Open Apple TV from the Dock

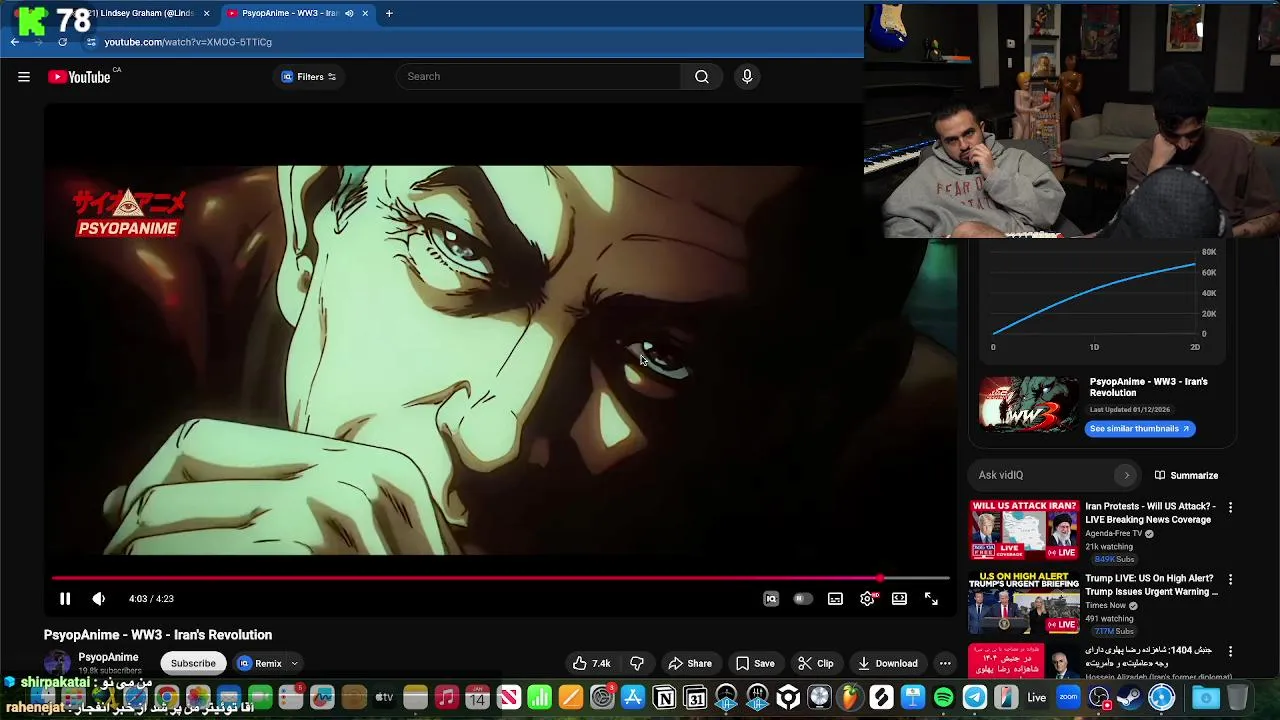[384, 698]
